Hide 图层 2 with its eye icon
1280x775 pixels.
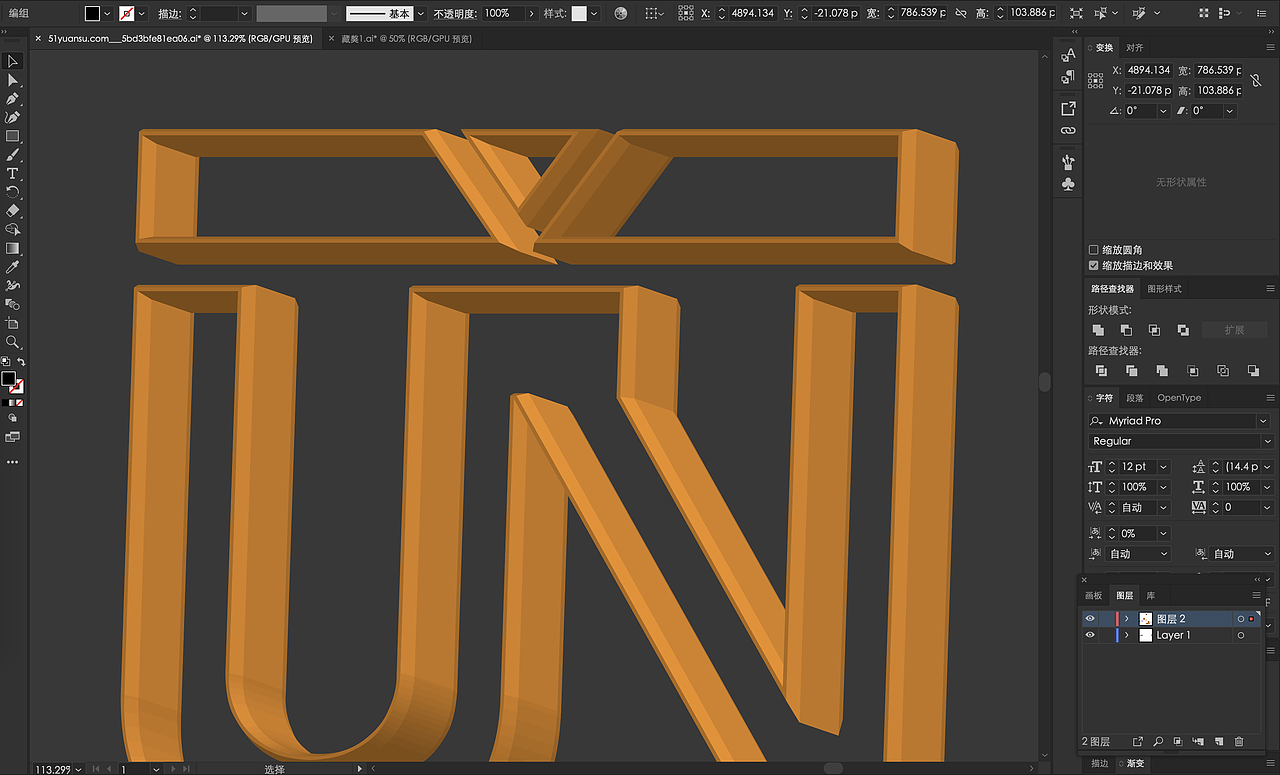(x=1090, y=619)
